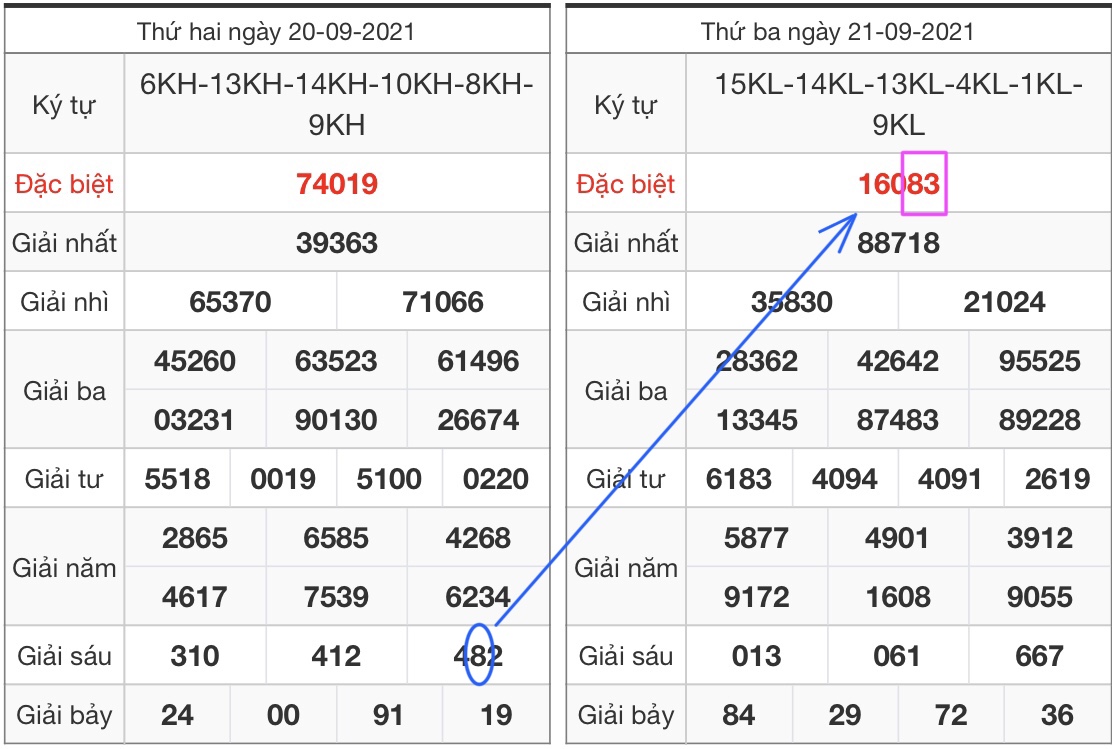Click the Tuesday 21-09-2021 table header
Screen dimensions: 1112x749
click(837, 31)
